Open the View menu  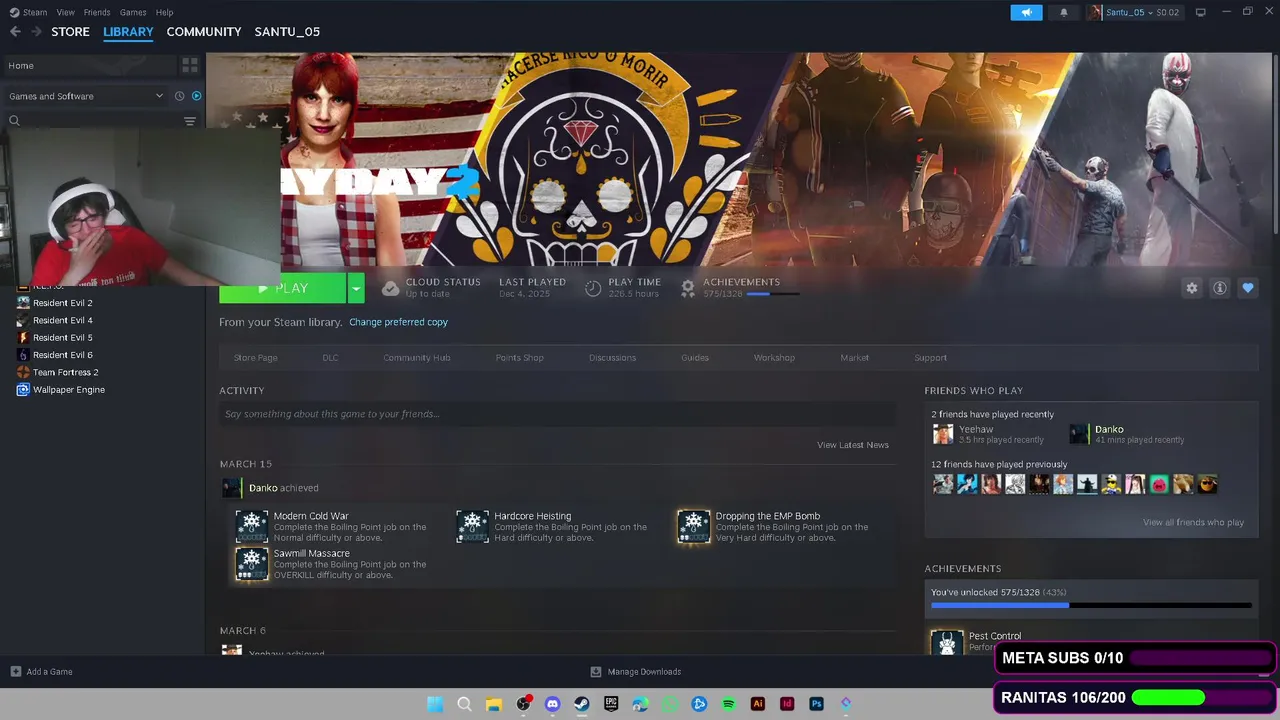click(x=66, y=12)
